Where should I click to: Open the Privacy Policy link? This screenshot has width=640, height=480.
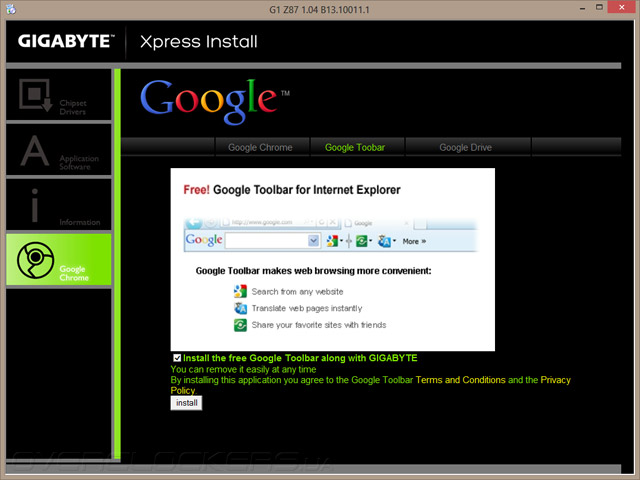point(555,380)
